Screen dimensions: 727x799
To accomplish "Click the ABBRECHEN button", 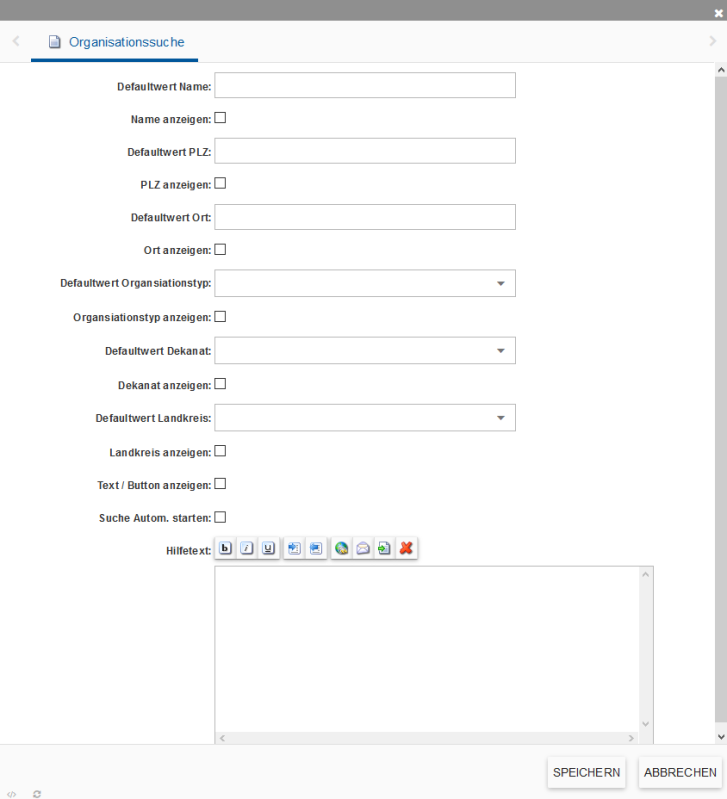I will [x=680, y=773].
